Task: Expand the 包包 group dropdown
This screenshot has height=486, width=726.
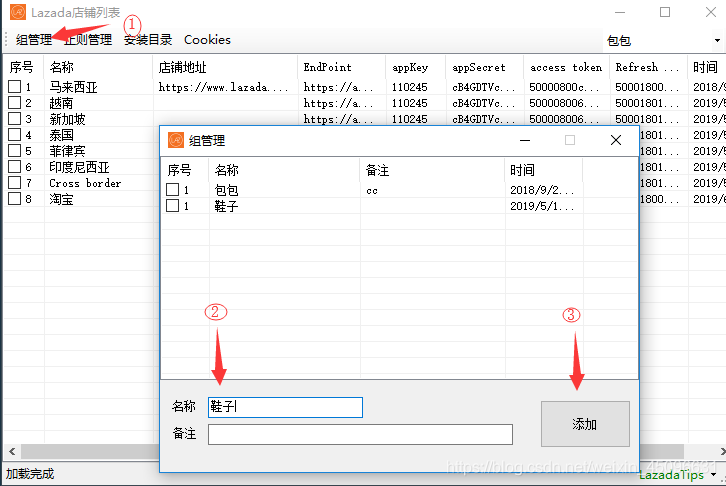Action: [717, 41]
